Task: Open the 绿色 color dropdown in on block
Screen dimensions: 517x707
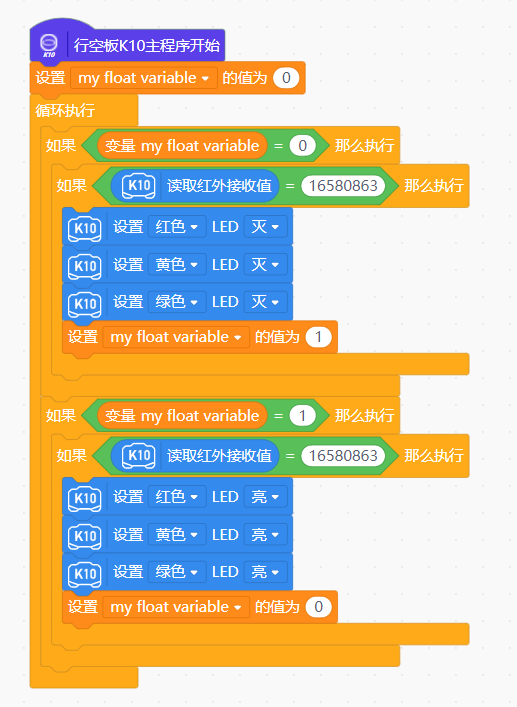Action: click(177, 572)
